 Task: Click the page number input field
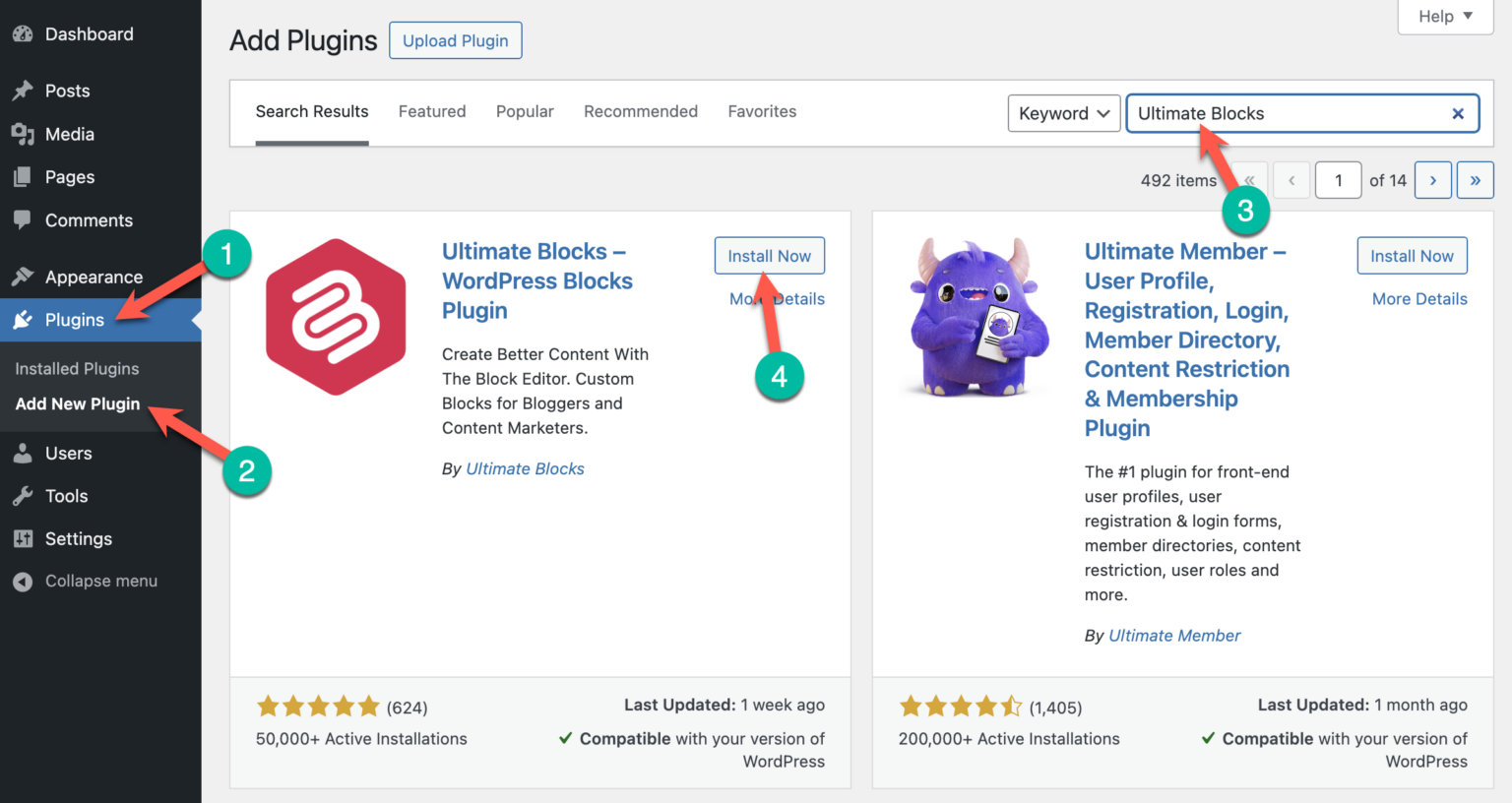click(x=1338, y=179)
